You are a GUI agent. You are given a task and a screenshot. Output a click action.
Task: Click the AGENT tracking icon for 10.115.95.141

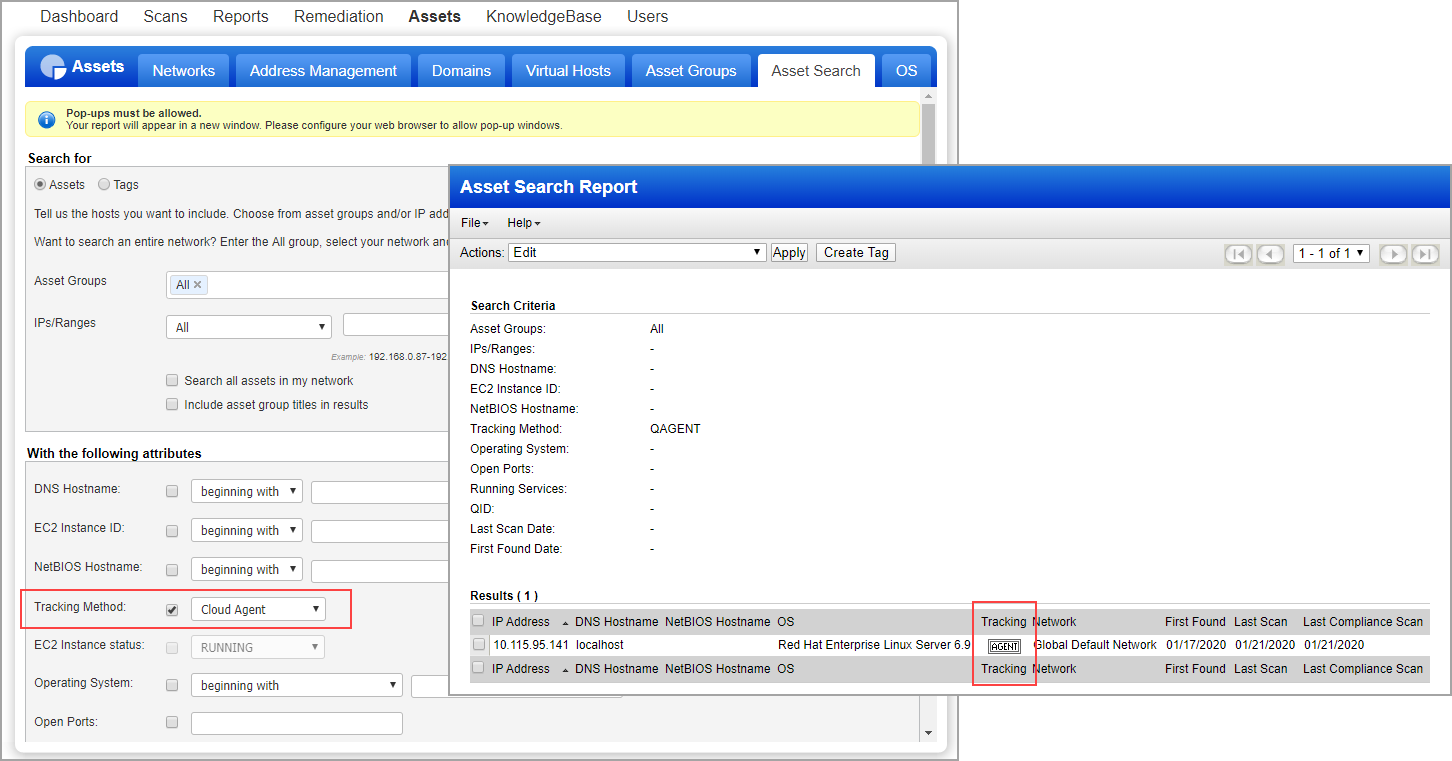coord(1005,645)
